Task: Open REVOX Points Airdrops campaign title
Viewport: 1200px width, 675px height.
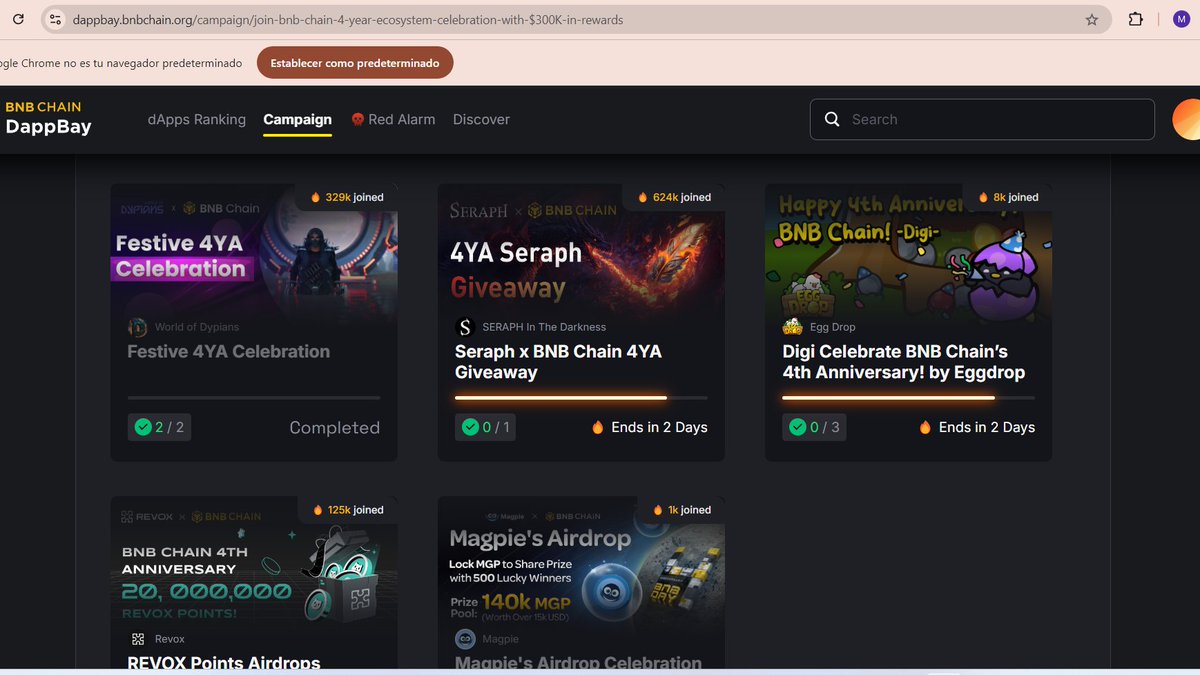Action: click(224, 662)
